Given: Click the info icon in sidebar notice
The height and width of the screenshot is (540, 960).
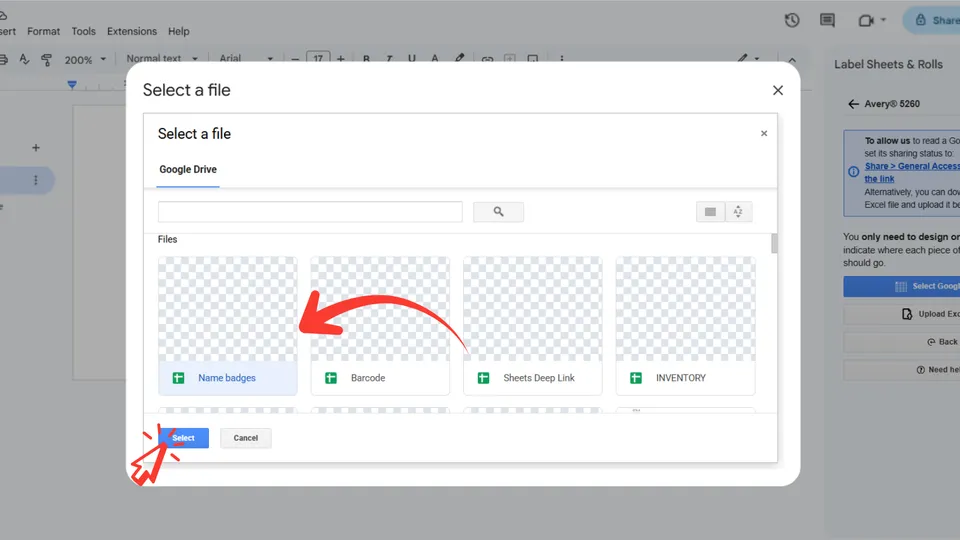Looking at the screenshot, I should pyautogui.click(x=853, y=172).
